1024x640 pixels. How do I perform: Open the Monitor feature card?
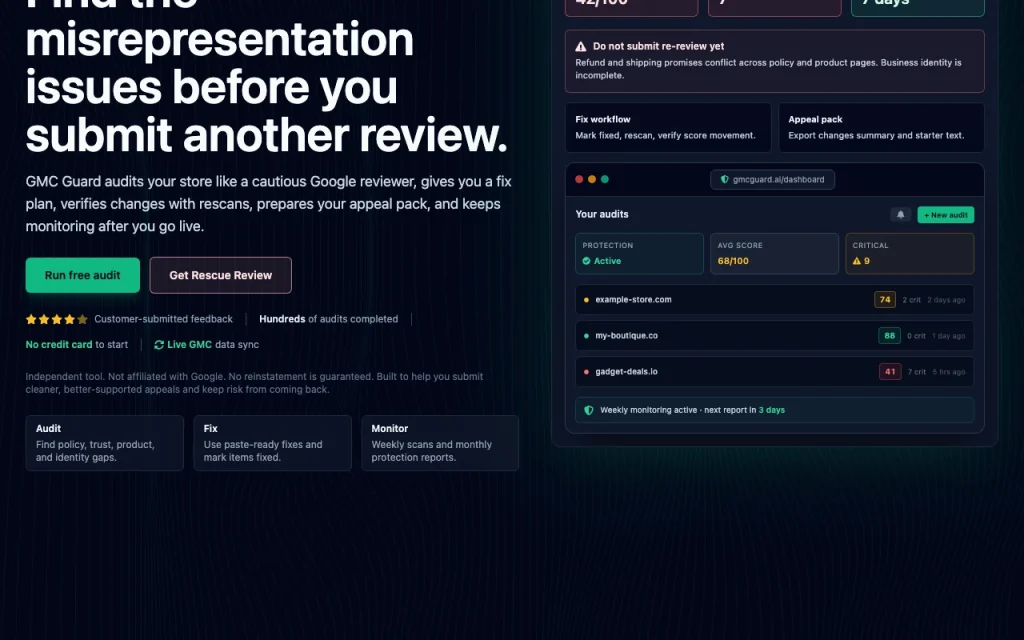click(x=440, y=443)
